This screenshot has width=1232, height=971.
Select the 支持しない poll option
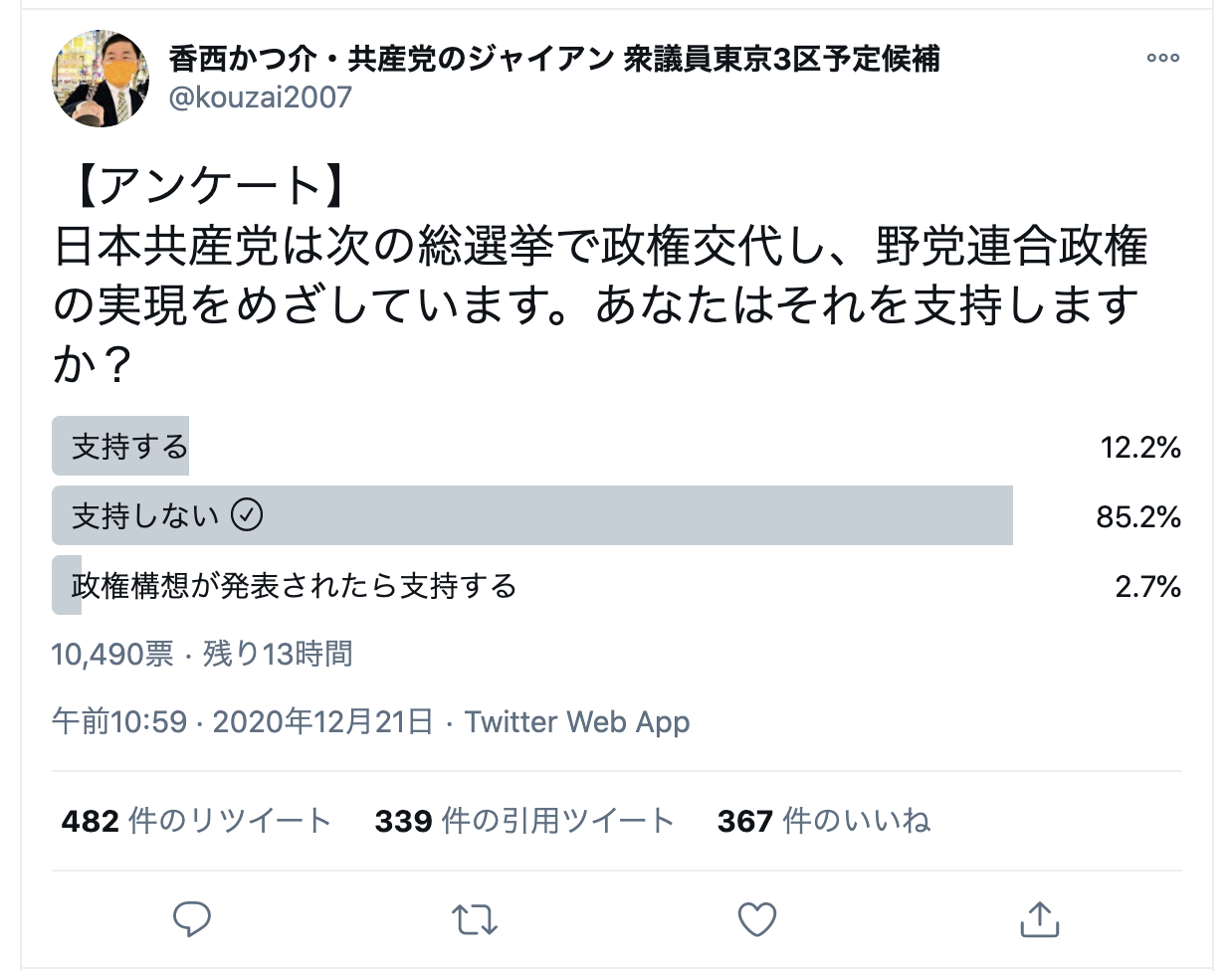click(x=145, y=515)
